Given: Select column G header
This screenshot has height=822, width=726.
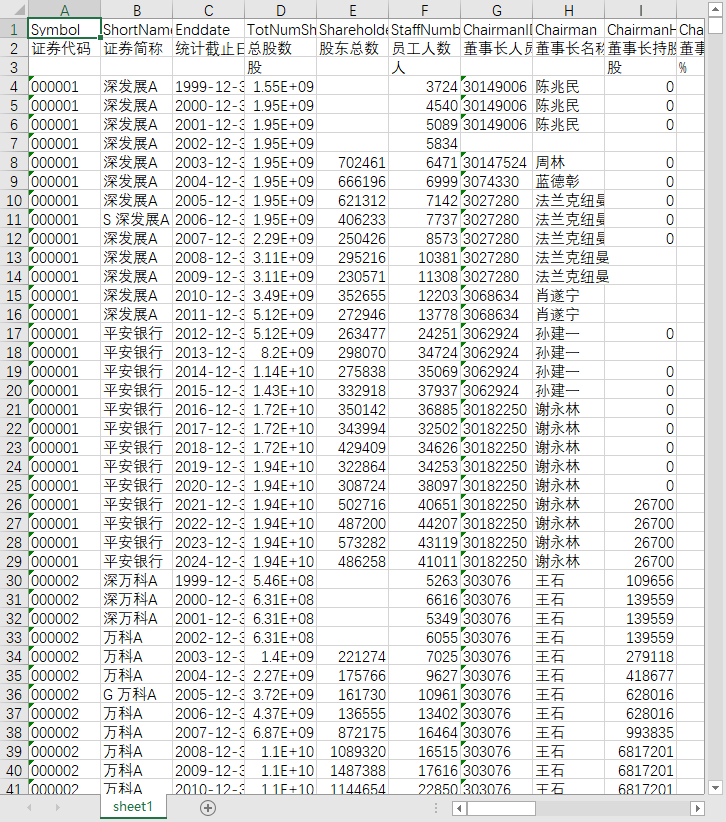Looking at the screenshot, I should click(496, 10).
